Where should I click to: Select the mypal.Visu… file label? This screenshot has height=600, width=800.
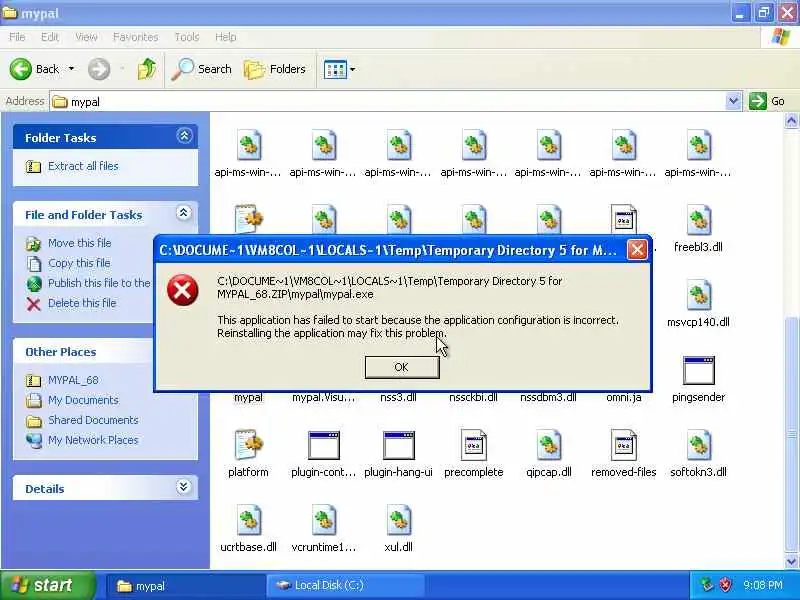coord(323,397)
